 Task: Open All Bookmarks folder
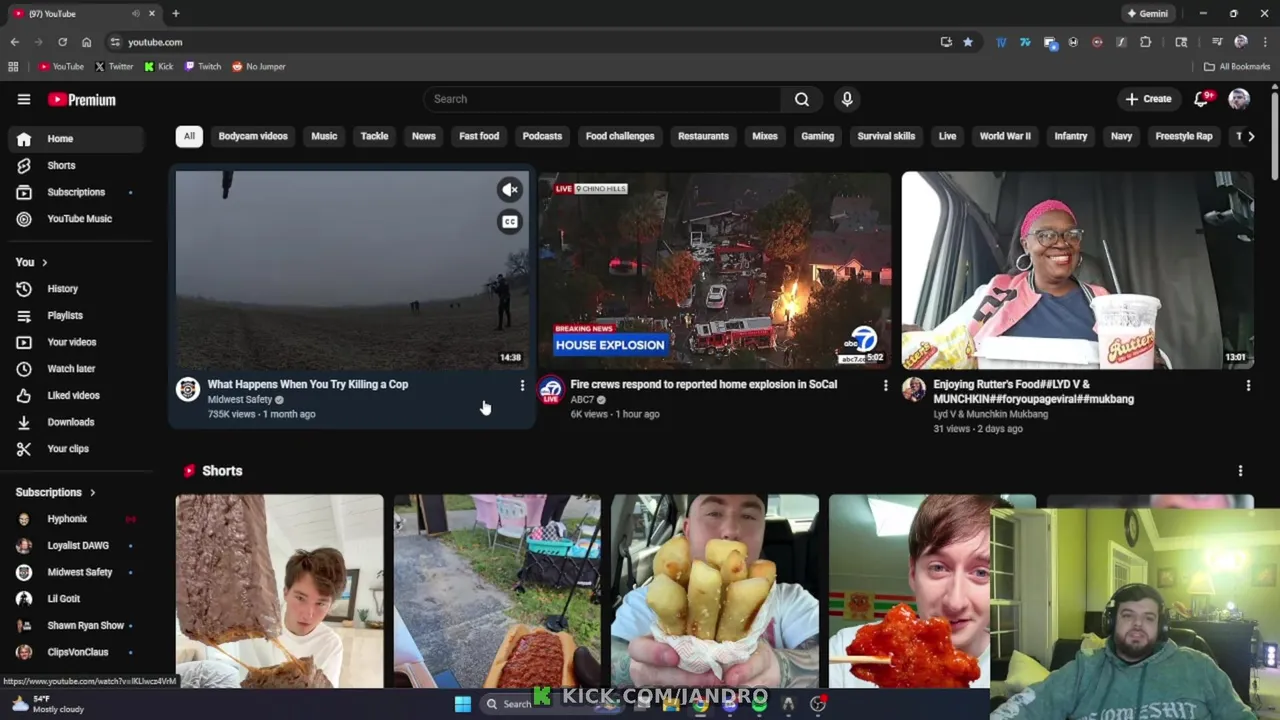tap(1237, 67)
